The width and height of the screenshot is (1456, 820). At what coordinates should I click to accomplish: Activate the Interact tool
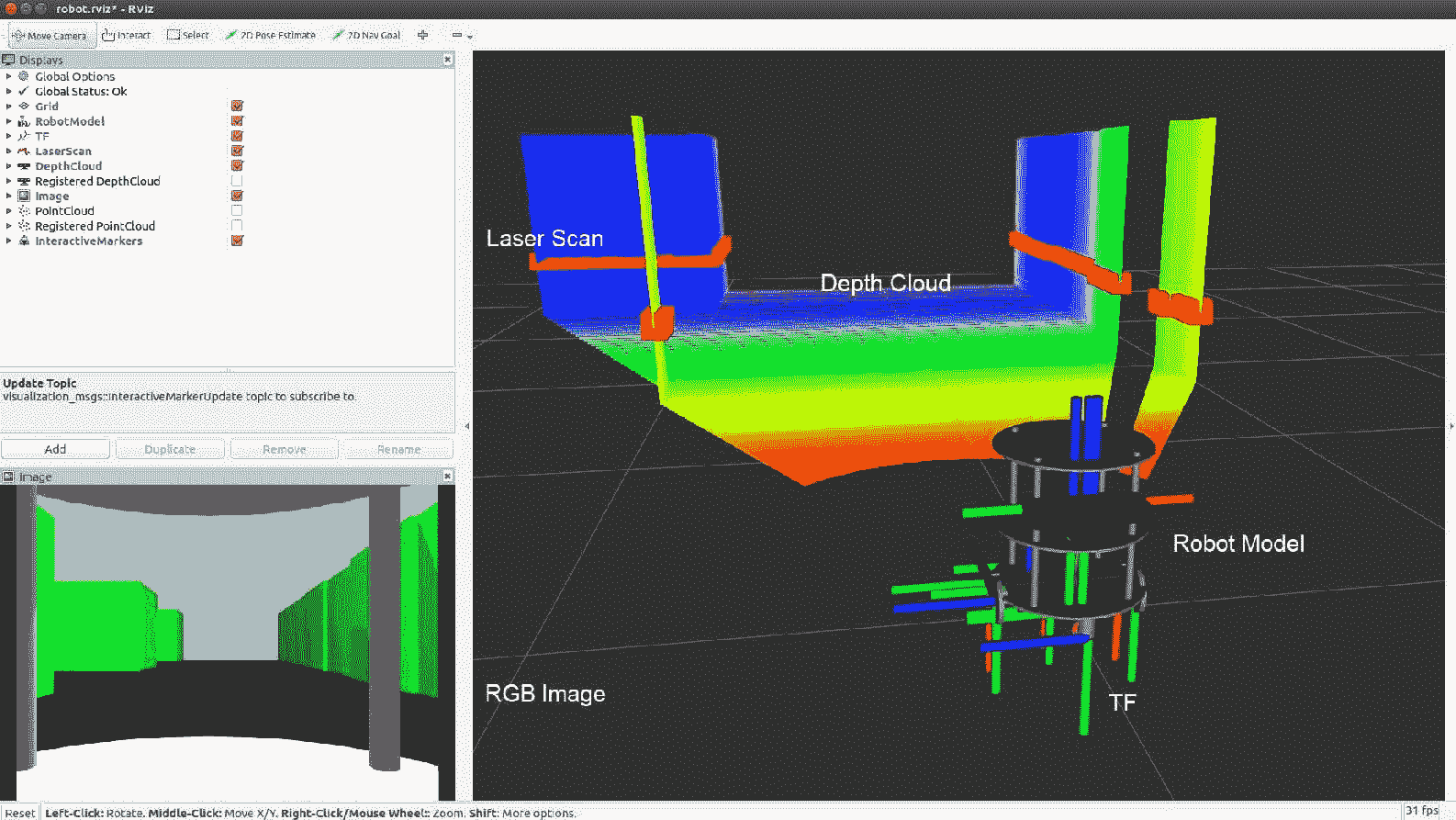point(126,36)
